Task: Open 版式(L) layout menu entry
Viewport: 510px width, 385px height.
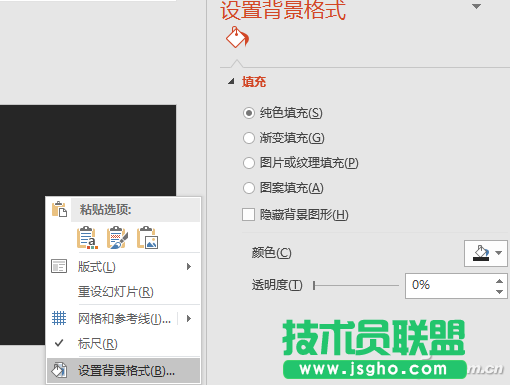Action: (x=124, y=266)
